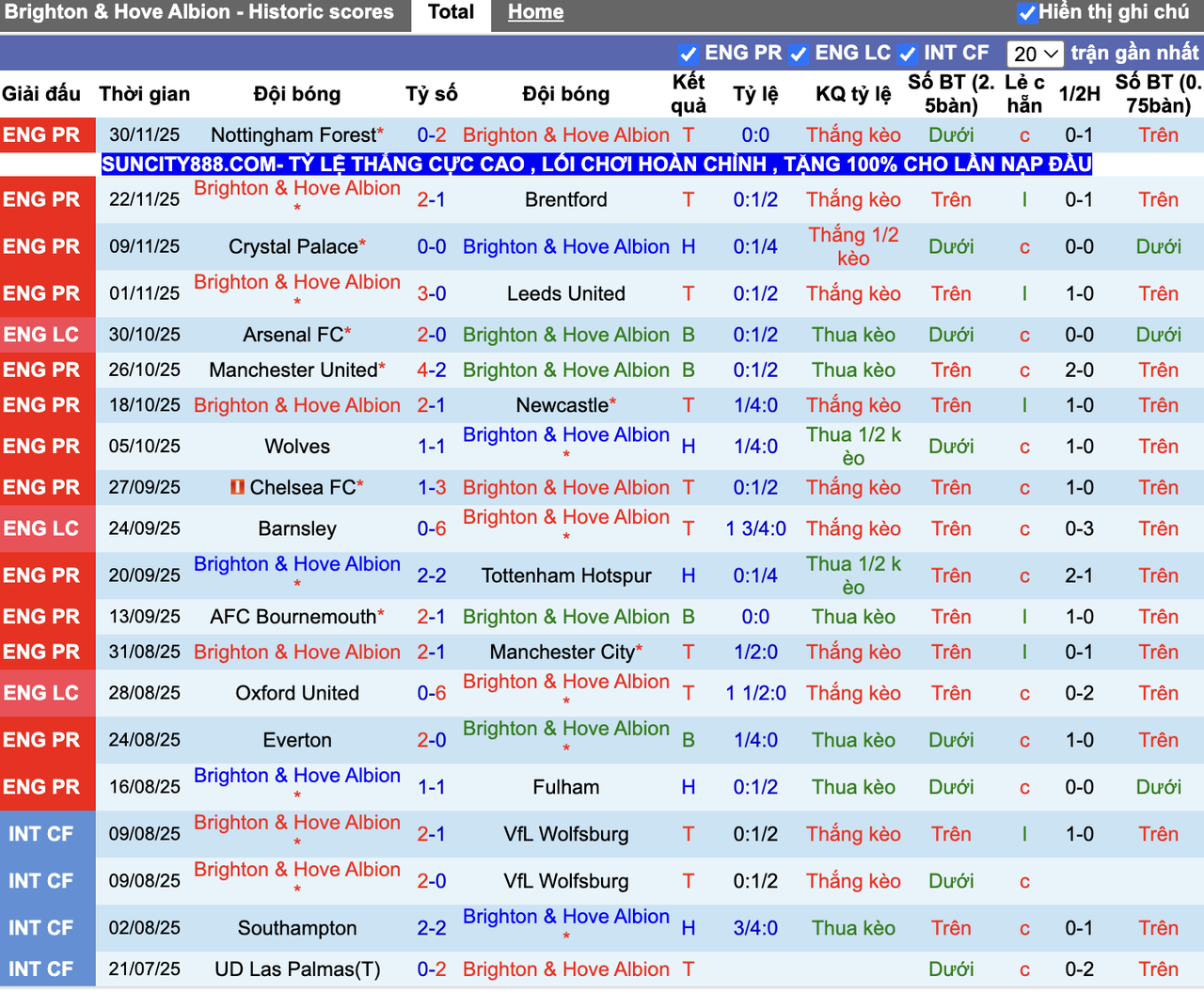The width and height of the screenshot is (1204, 992).
Task: Open Leeds United team link
Action: point(565,293)
